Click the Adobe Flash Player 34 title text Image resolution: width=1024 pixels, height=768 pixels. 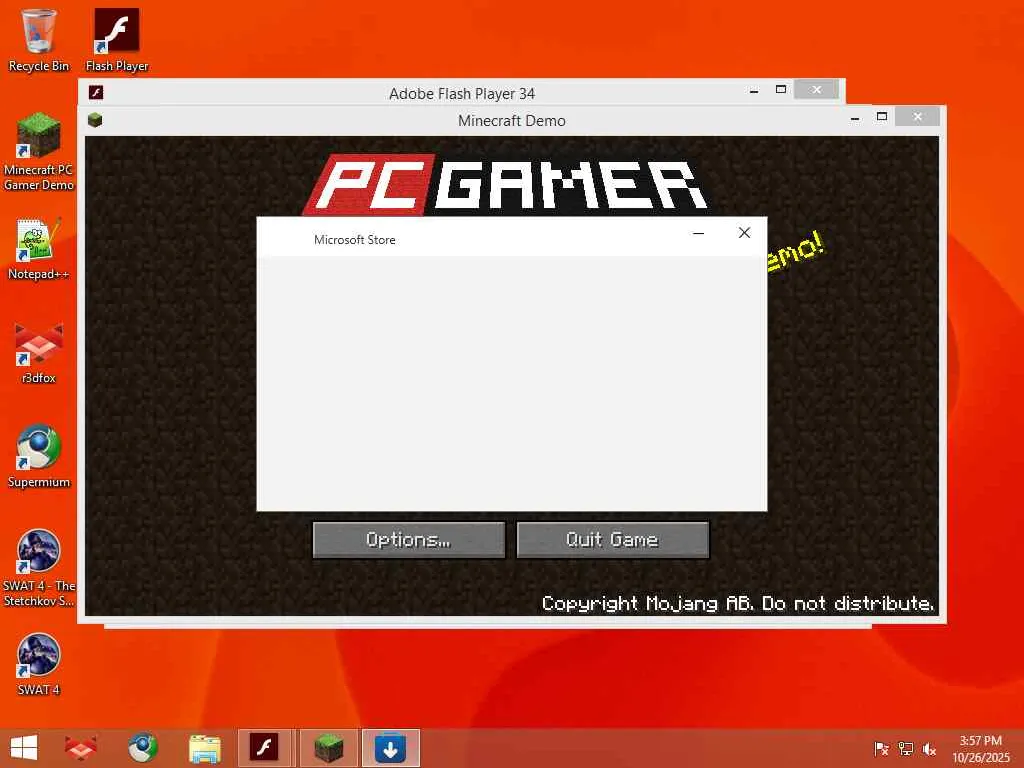[x=462, y=93]
